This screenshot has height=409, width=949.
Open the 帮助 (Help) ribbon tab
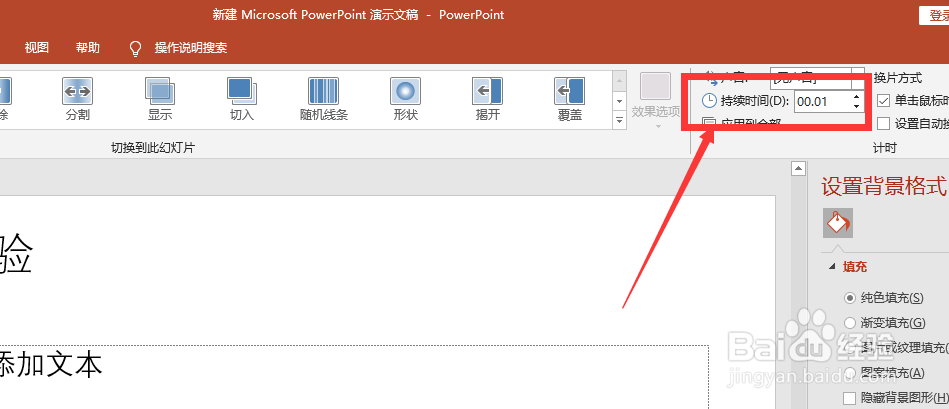click(x=88, y=48)
